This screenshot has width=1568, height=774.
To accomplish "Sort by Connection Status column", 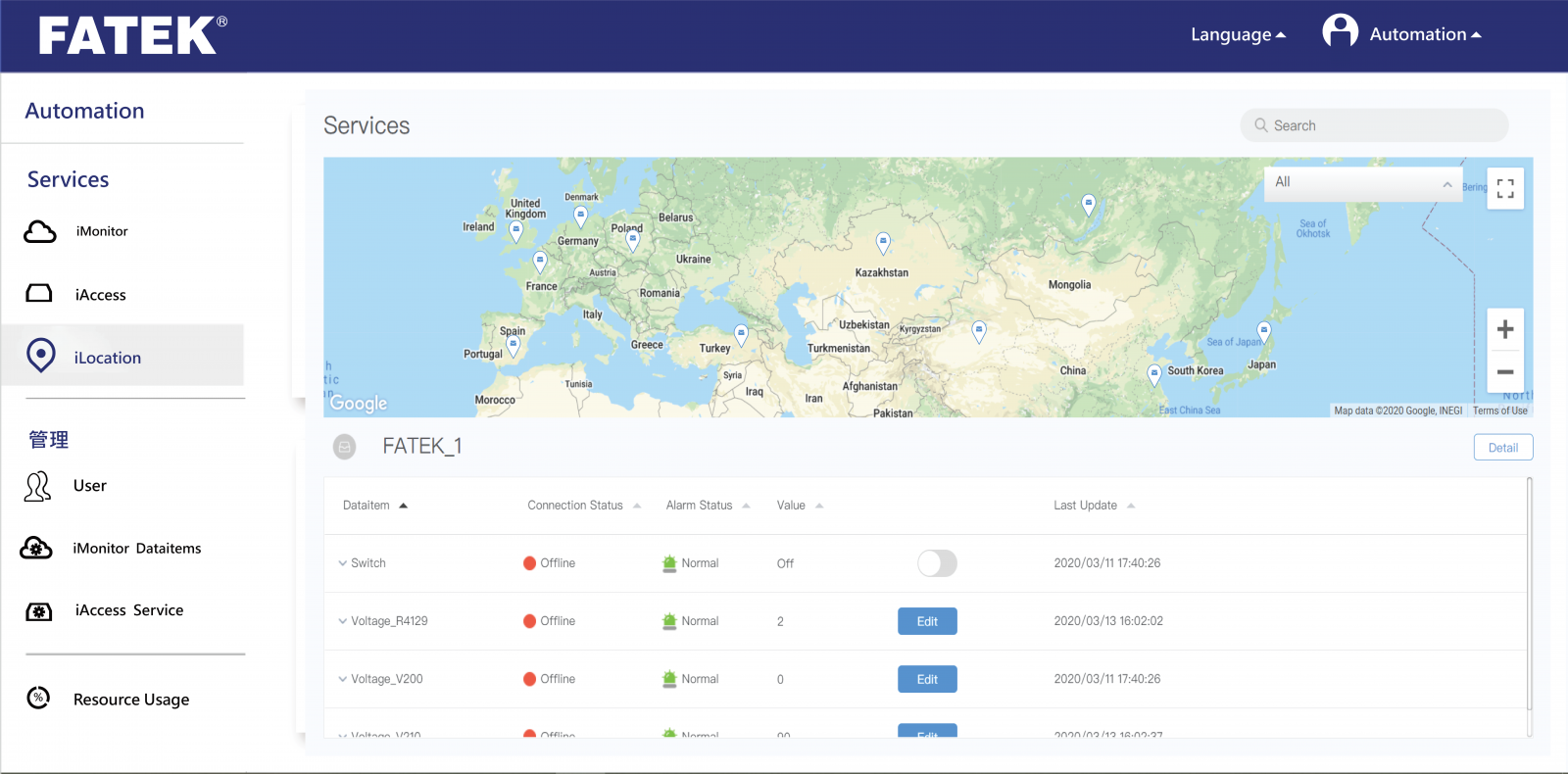I will tap(584, 506).
